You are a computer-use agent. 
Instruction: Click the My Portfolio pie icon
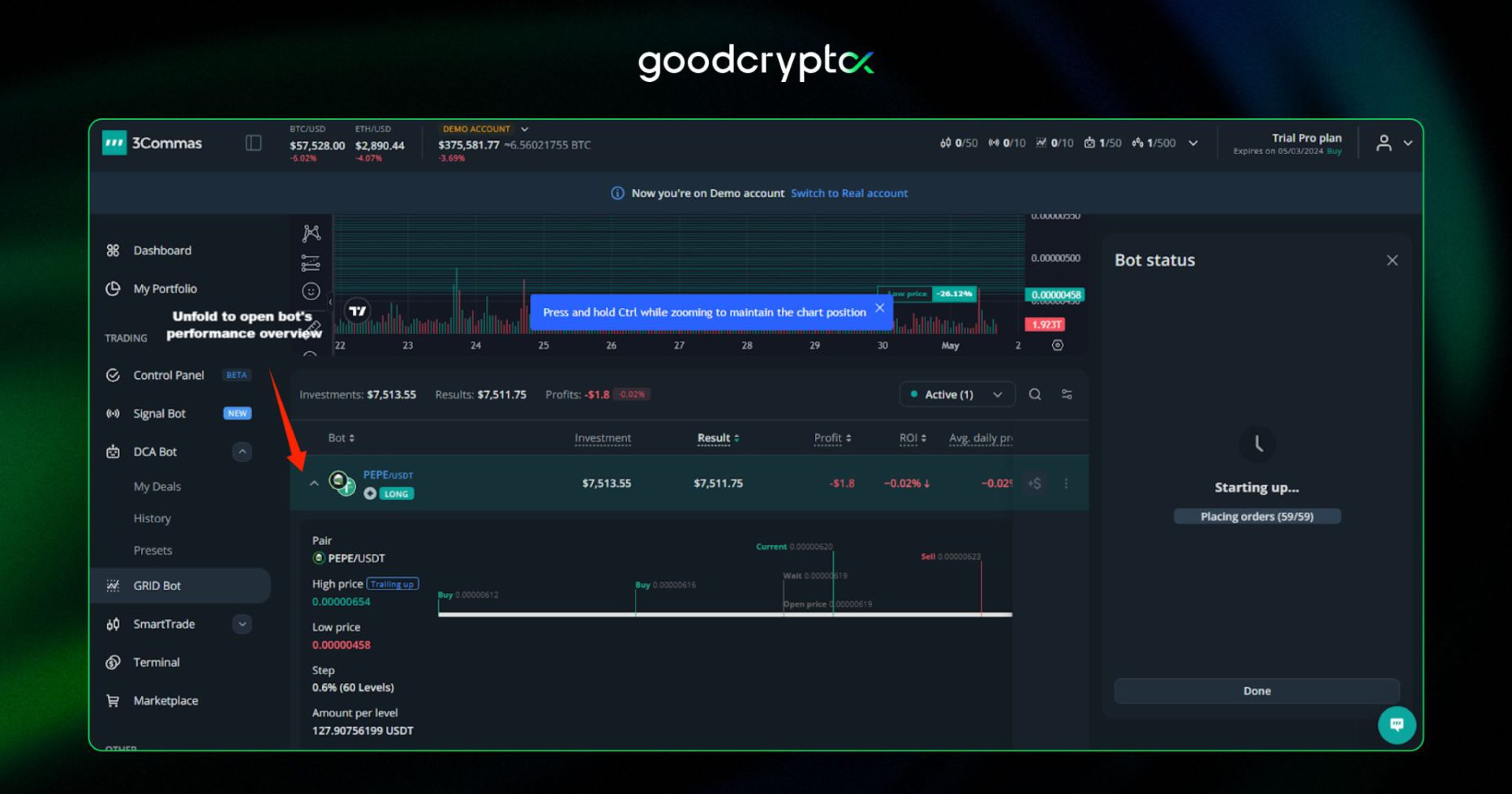pyautogui.click(x=113, y=288)
